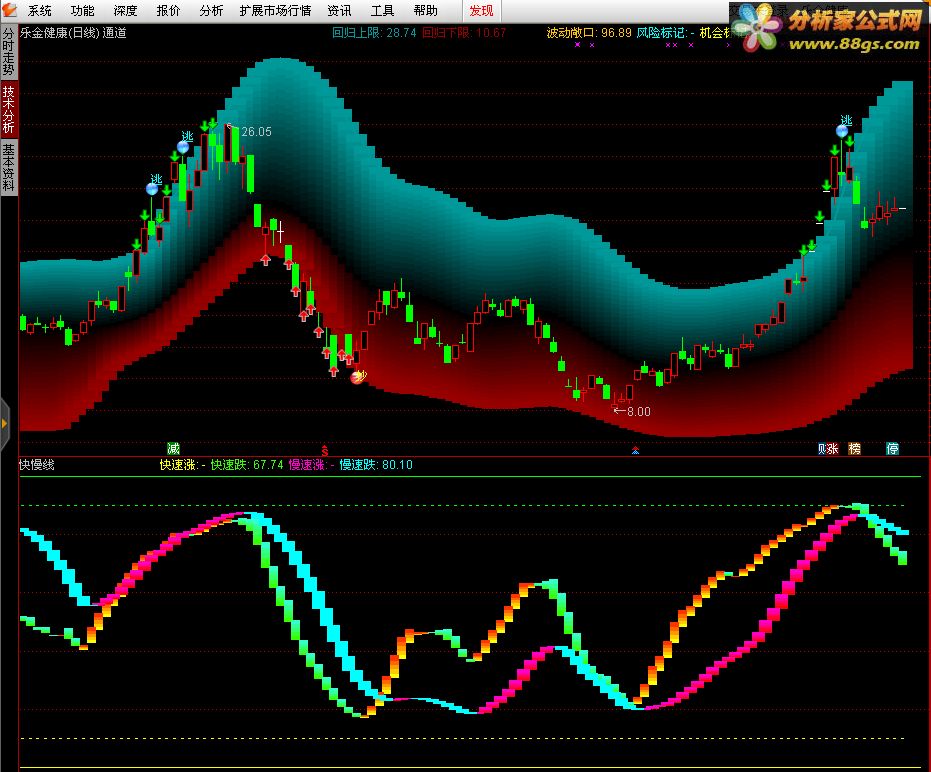Click the 榜 marker icon below chart
931x772 pixels.
tap(854, 448)
